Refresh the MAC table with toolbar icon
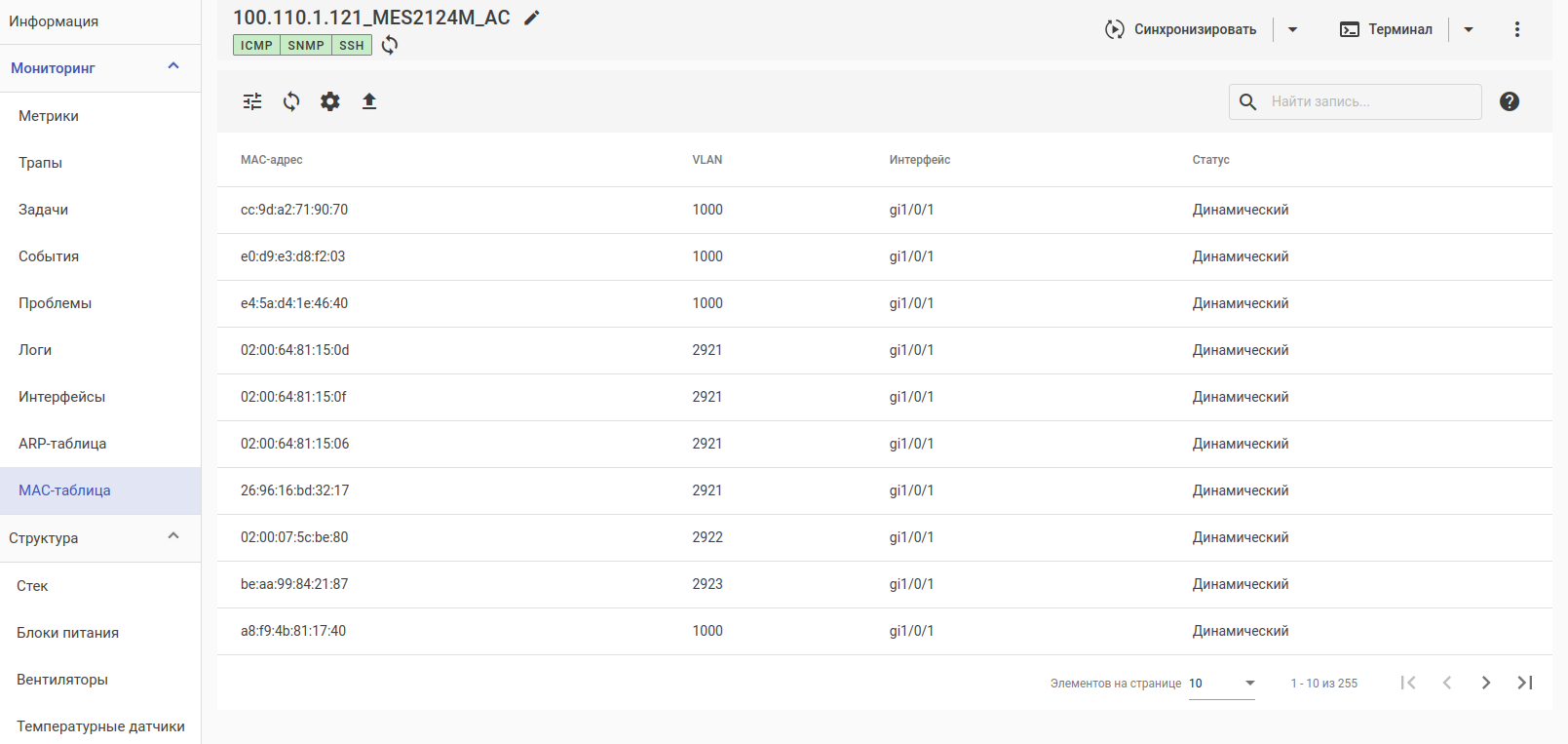This screenshot has height=744, width=1568. click(x=291, y=101)
